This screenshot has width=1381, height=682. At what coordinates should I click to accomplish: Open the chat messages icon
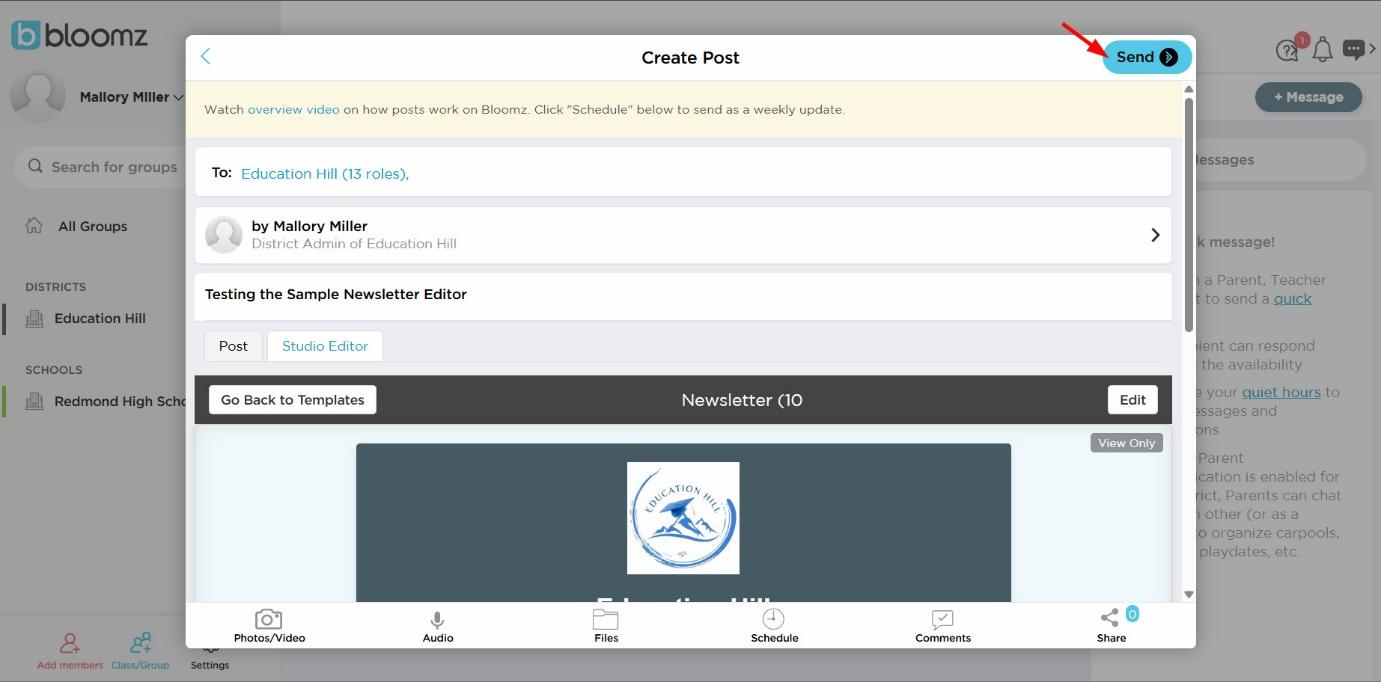coord(1353,49)
